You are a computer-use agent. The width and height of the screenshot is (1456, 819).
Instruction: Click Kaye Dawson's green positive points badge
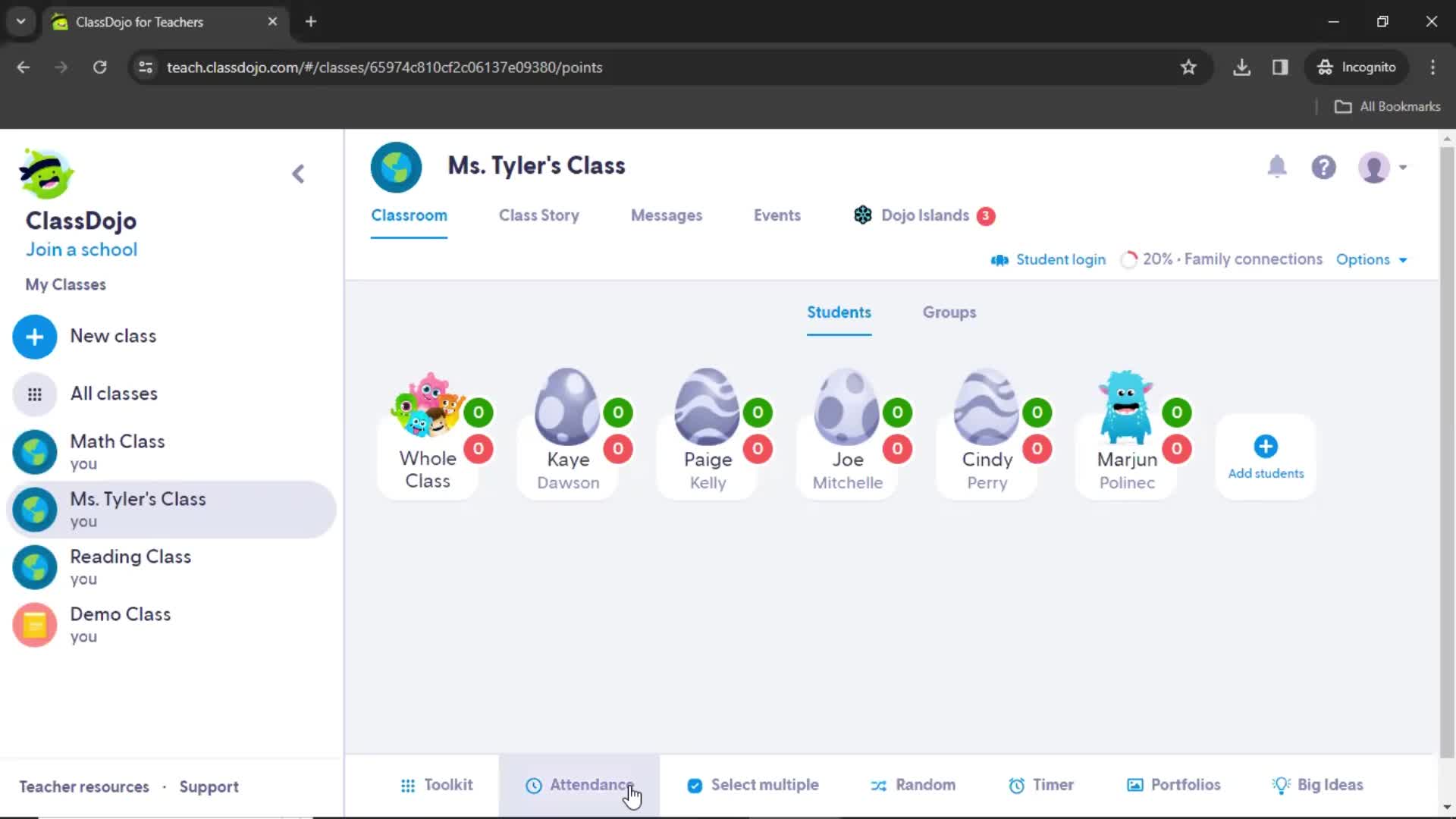(618, 413)
